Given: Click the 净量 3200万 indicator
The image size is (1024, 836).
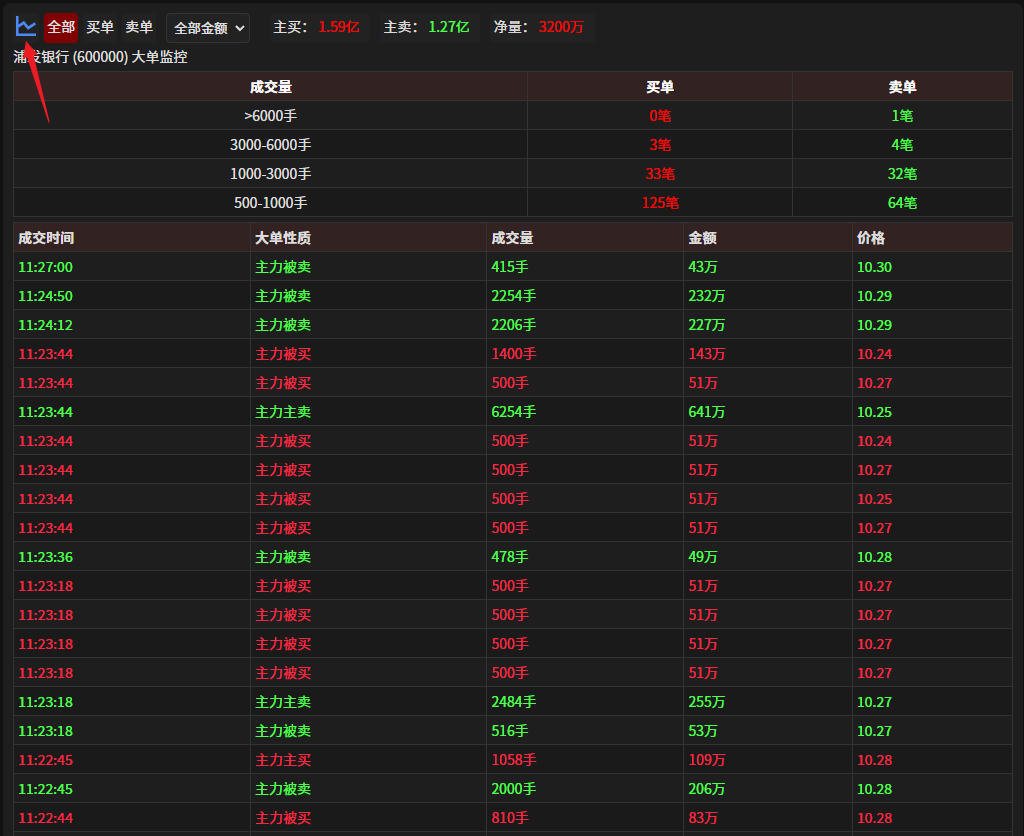Looking at the screenshot, I should [538, 27].
